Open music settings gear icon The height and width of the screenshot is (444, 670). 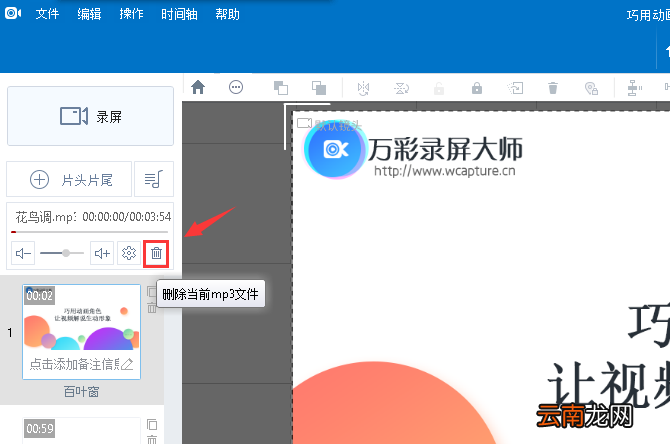tap(129, 253)
